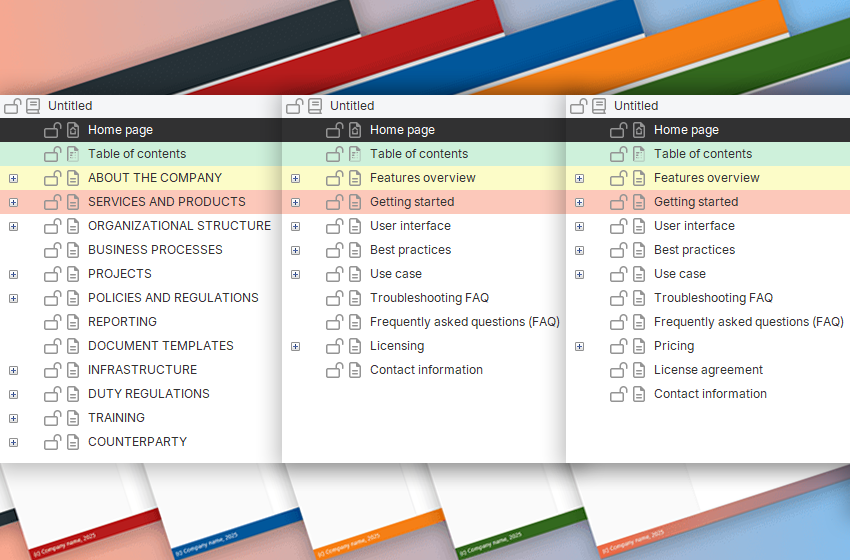Screen dimensions: 850x560
Task: Select the Pricing topic label
Action: coord(674,346)
